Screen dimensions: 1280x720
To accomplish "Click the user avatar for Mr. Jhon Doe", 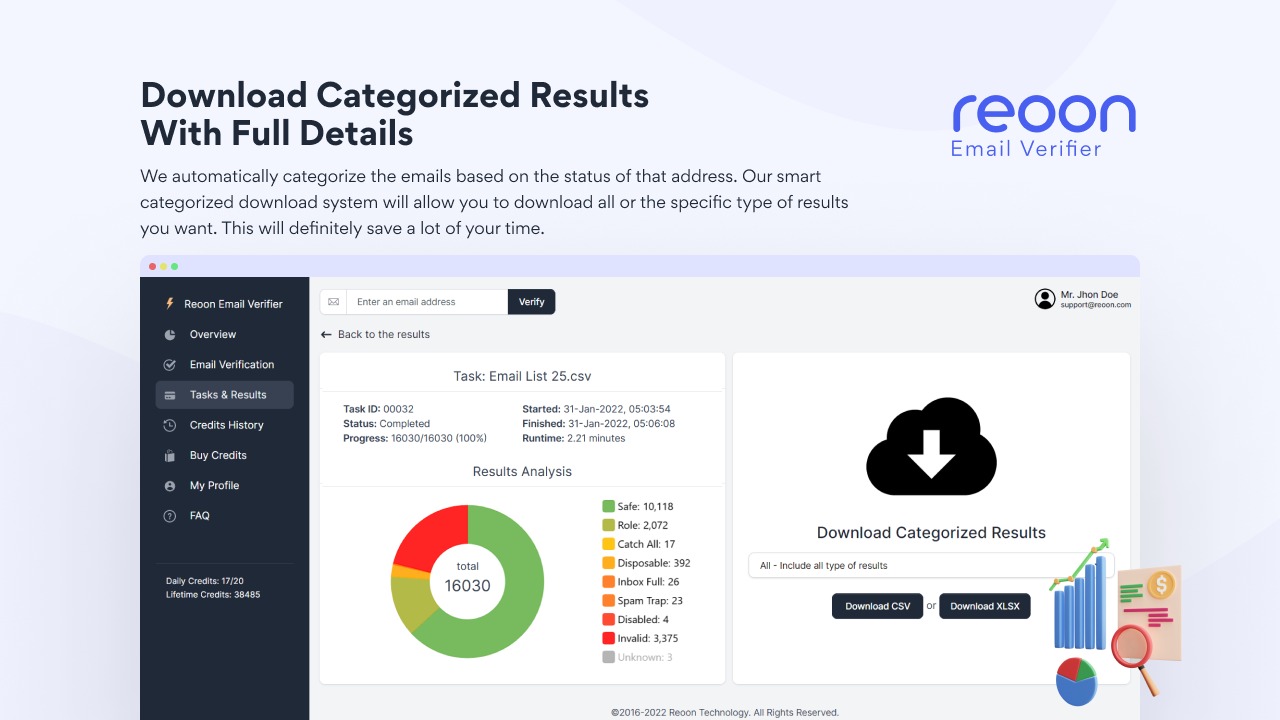I will pos(1044,298).
